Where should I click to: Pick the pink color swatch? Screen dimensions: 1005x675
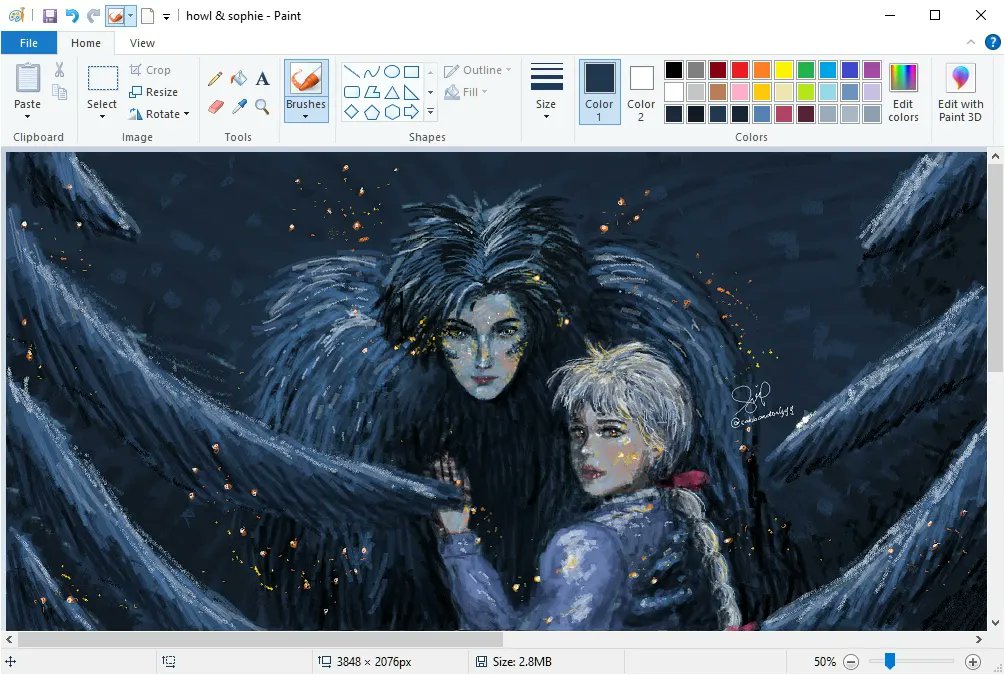pyautogui.click(x=740, y=92)
